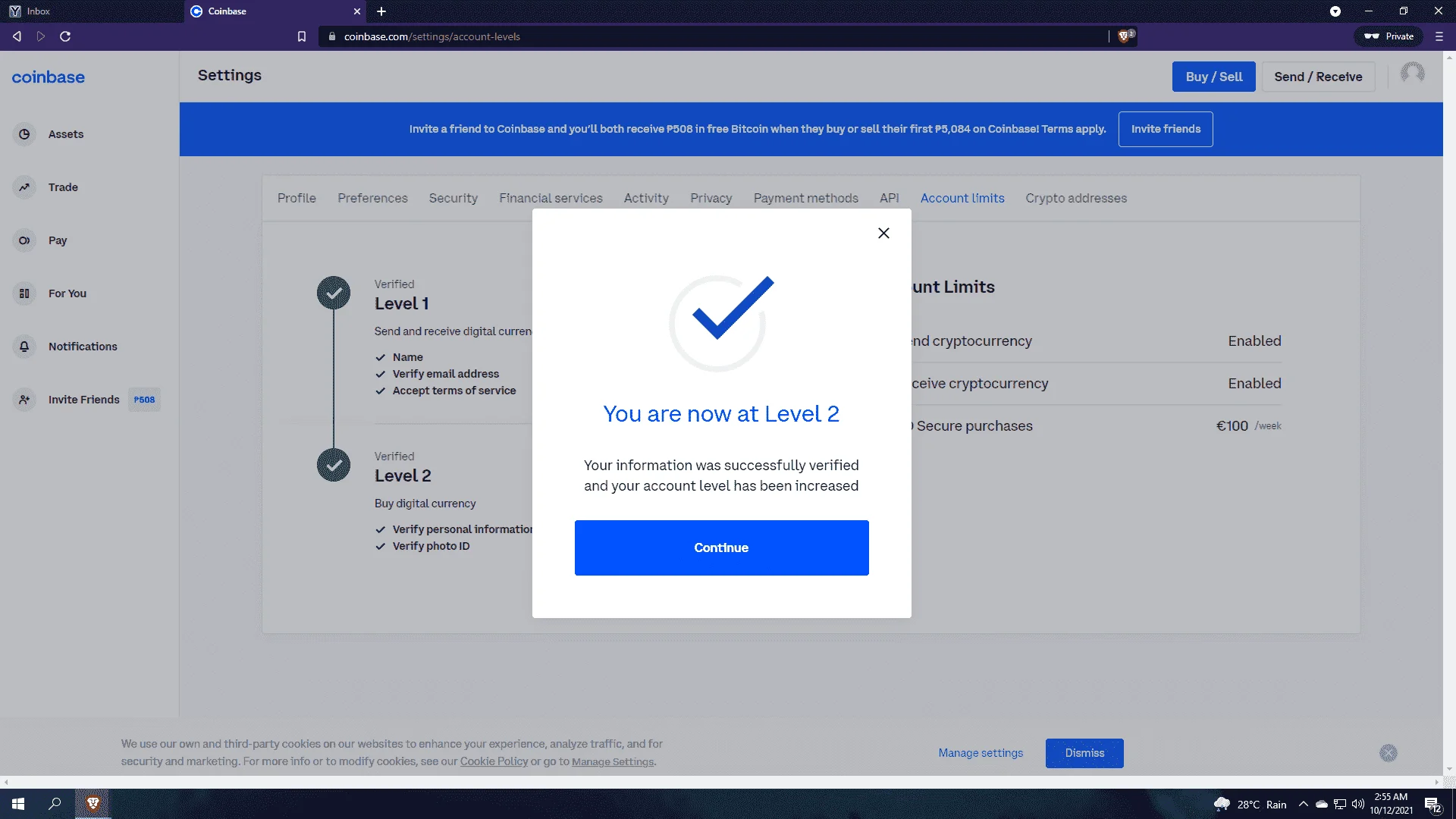Open the volume control
Image resolution: width=1456 pixels, height=819 pixels.
click(x=1358, y=805)
